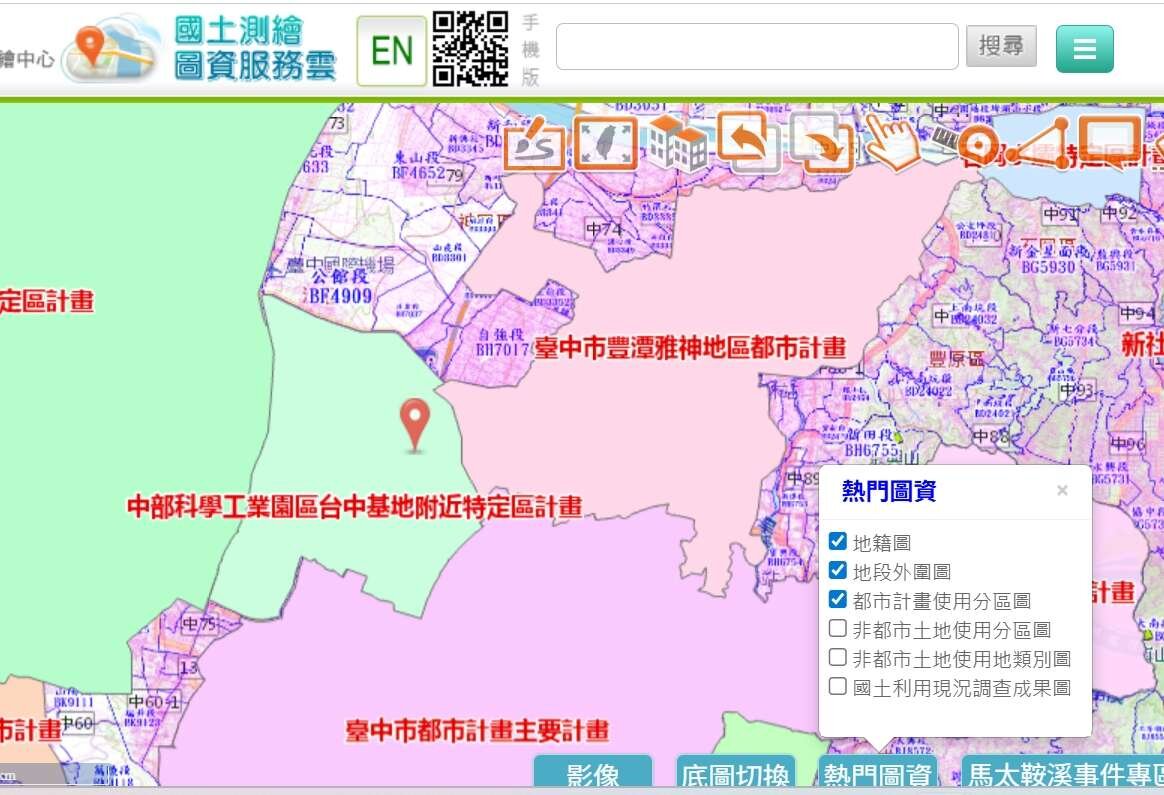Click the 熱門圖資 bottom tab
Viewport: 1164px width, 795px height.
pyautogui.click(x=878, y=773)
